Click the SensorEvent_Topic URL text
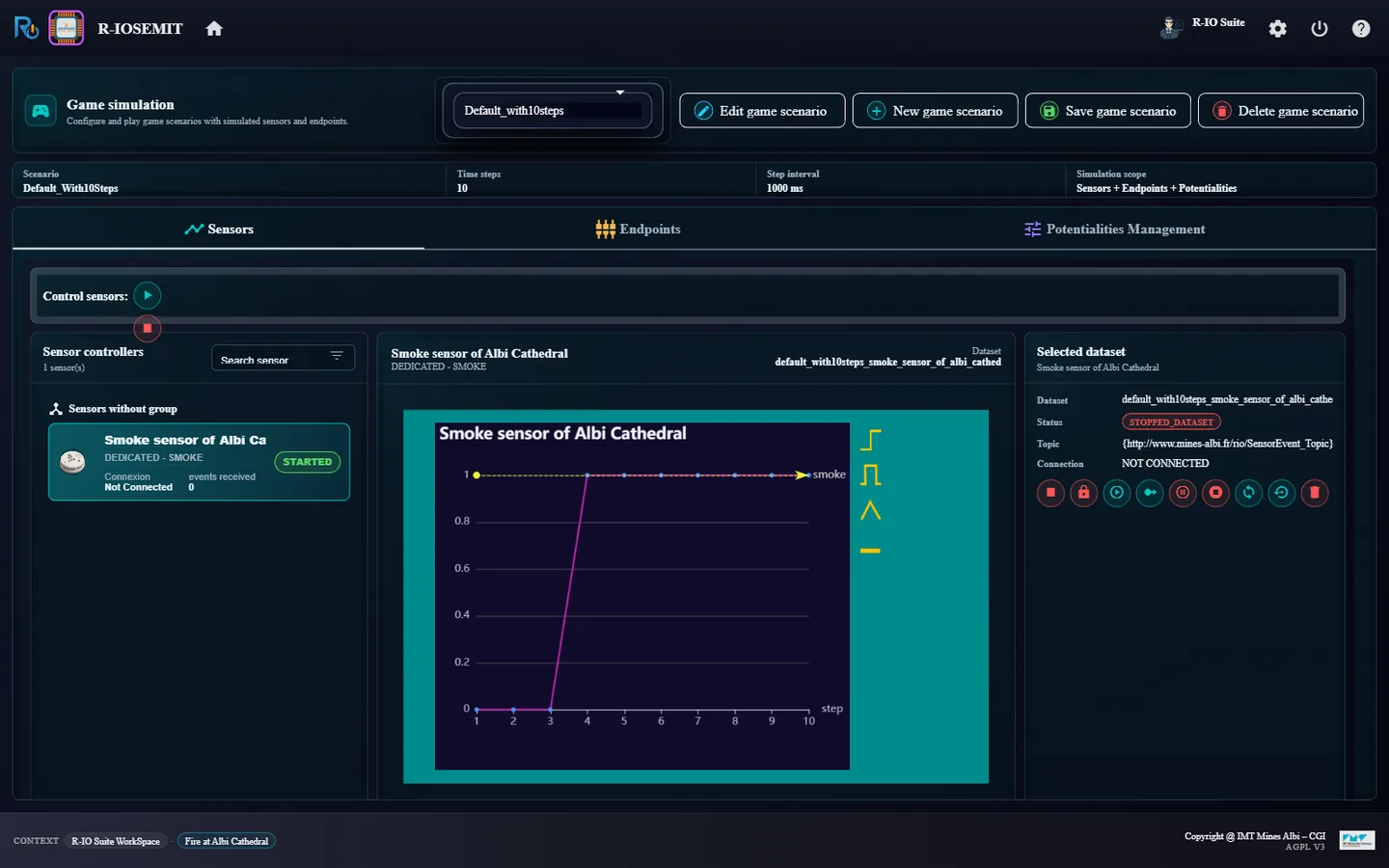Viewport: 1389px width, 868px height. [x=1227, y=444]
